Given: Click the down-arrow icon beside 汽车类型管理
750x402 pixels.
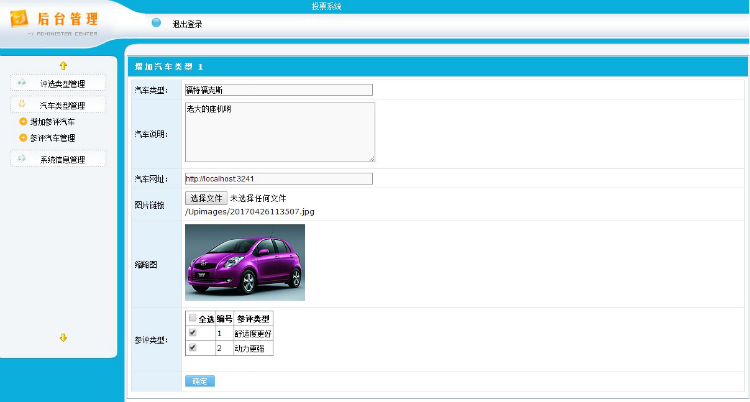Looking at the screenshot, I should pos(22,103).
